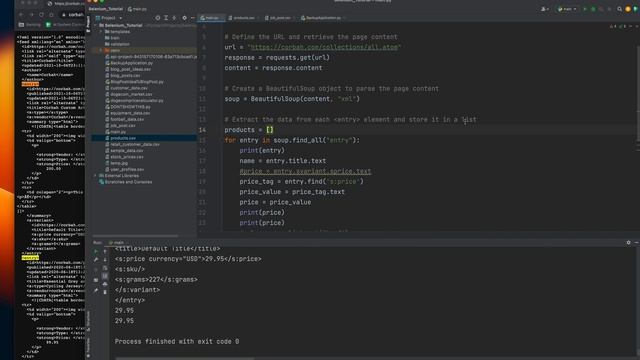Click main.py breadcrumb in navigation bar
Screen dimensions: 640x360
[138, 9]
